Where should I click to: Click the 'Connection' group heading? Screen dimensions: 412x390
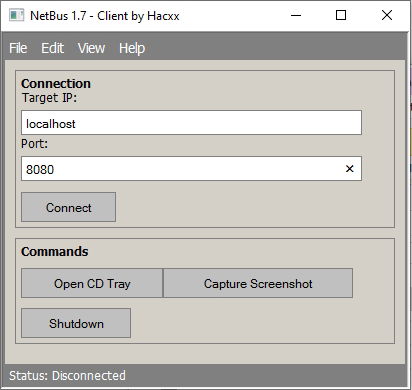[56, 83]
